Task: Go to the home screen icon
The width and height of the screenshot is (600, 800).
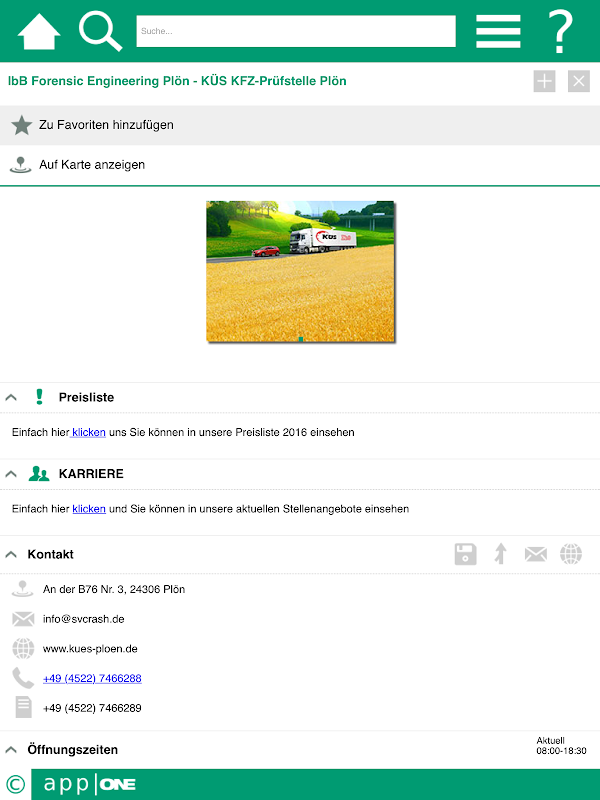Action: [x=39, y=32]
